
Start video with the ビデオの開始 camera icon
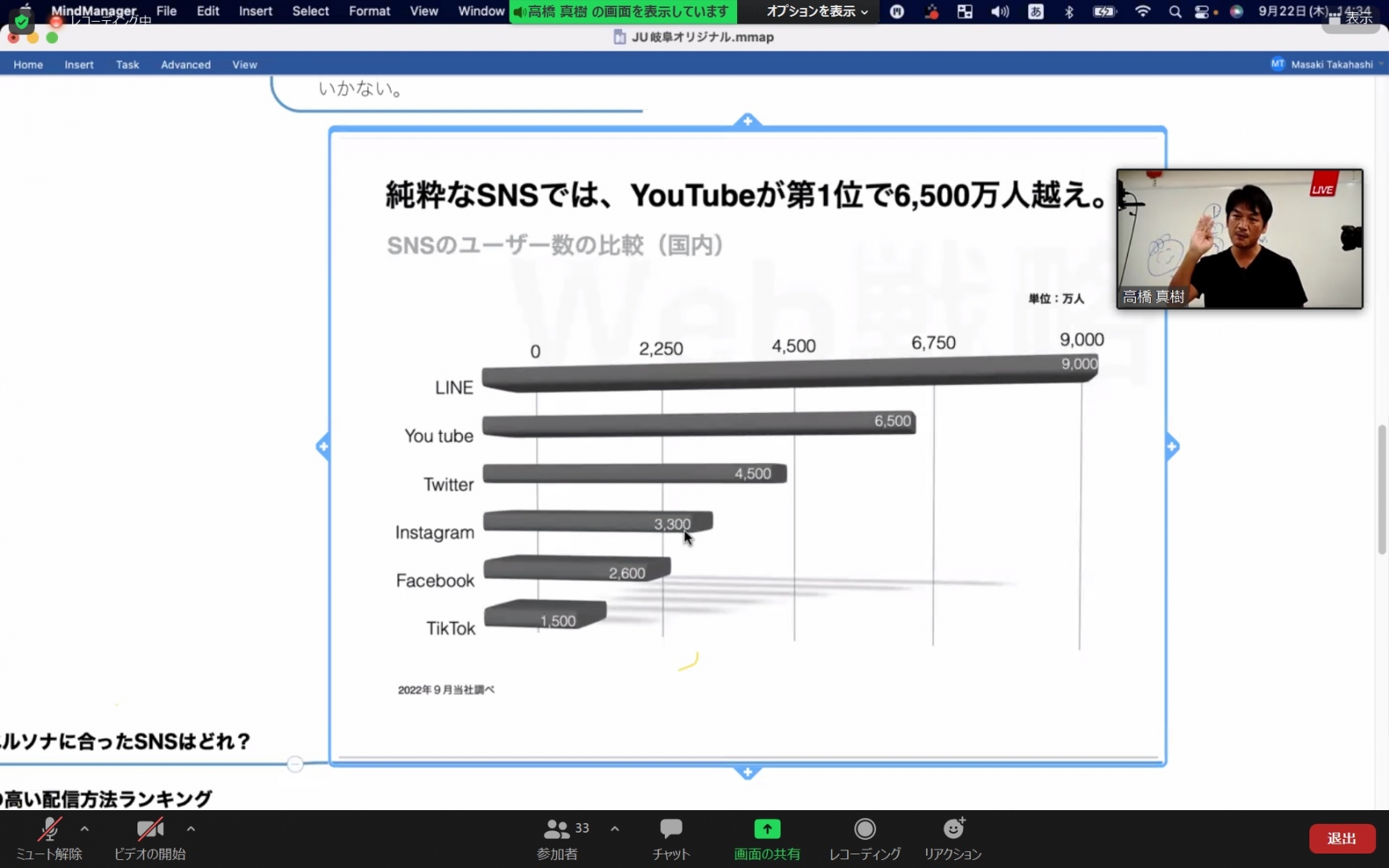[x=150, y=829]
